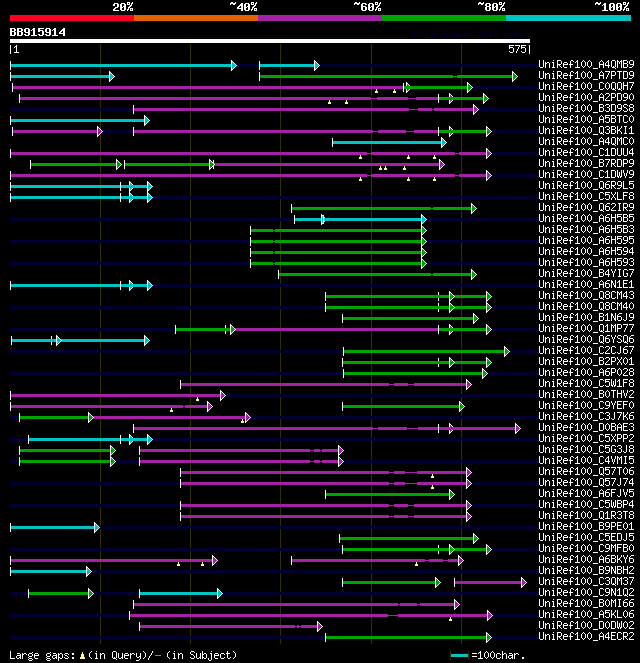Screen dimensions: 640x663
Task: Click the red 20% identity color bar
Action: pyautogui.click(x=72, y=18)
